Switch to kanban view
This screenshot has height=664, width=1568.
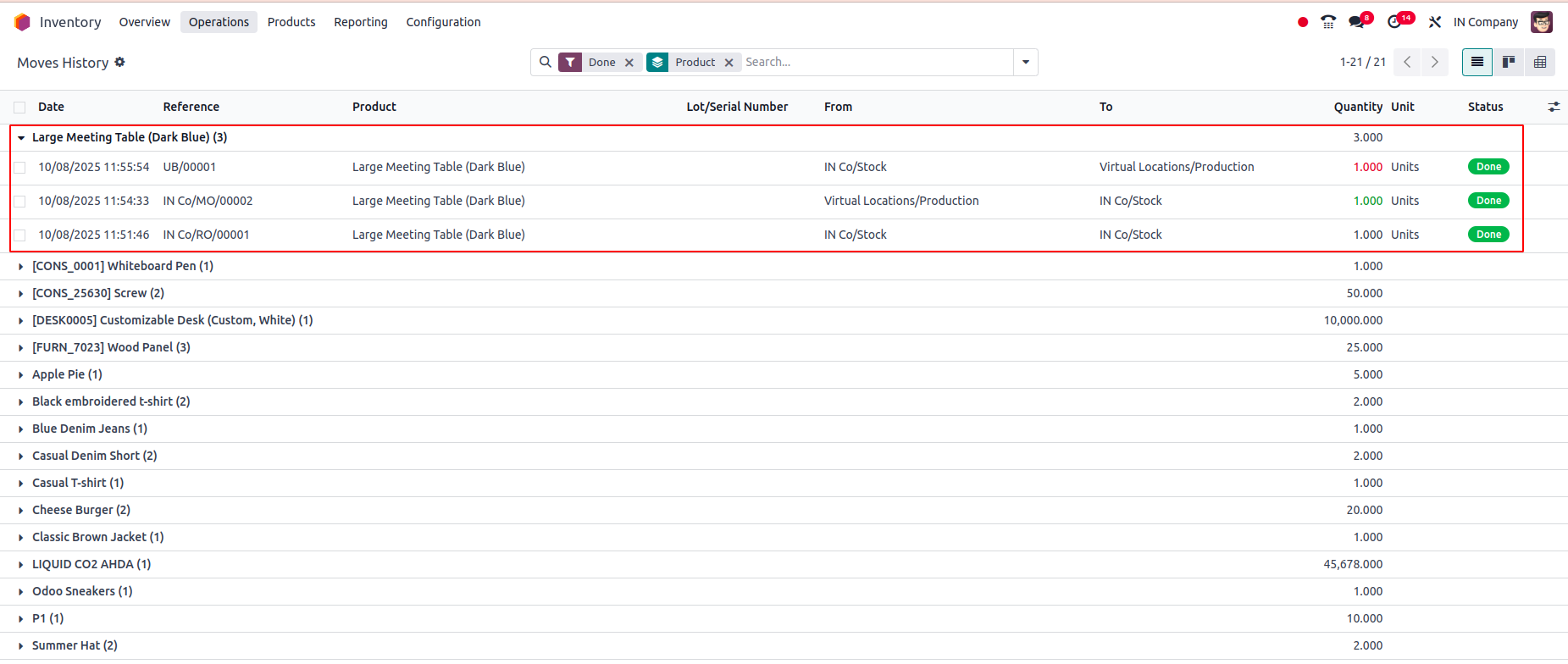(1509, 62)
